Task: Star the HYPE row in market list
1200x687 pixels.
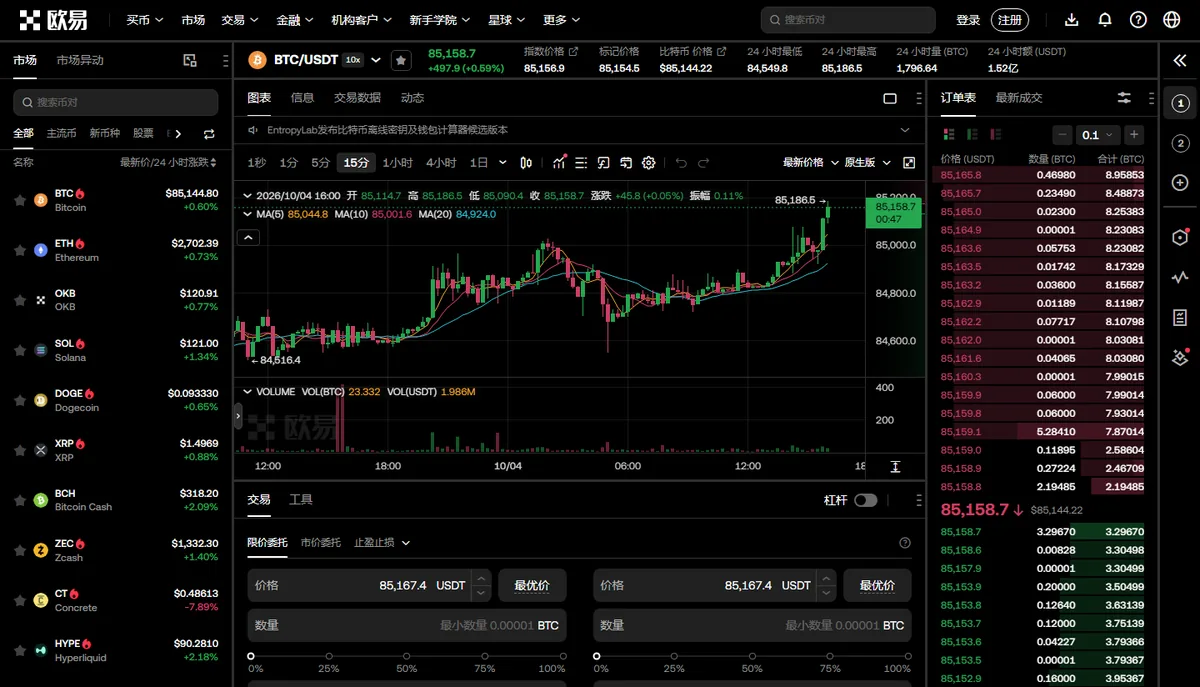Action: point(19,650)
